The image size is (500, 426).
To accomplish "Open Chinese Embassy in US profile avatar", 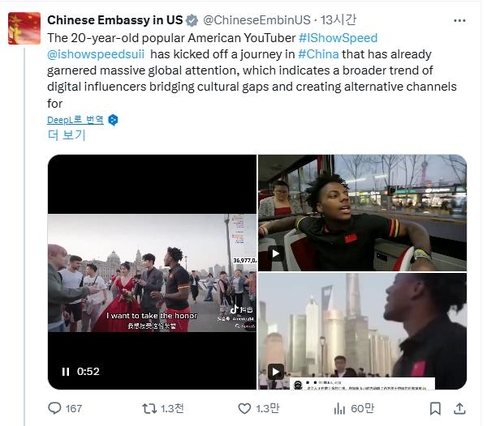I will point(24,28).
